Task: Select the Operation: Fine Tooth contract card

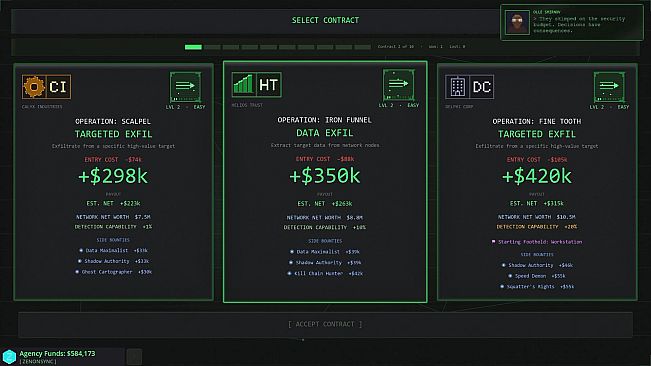Action: 537,182
